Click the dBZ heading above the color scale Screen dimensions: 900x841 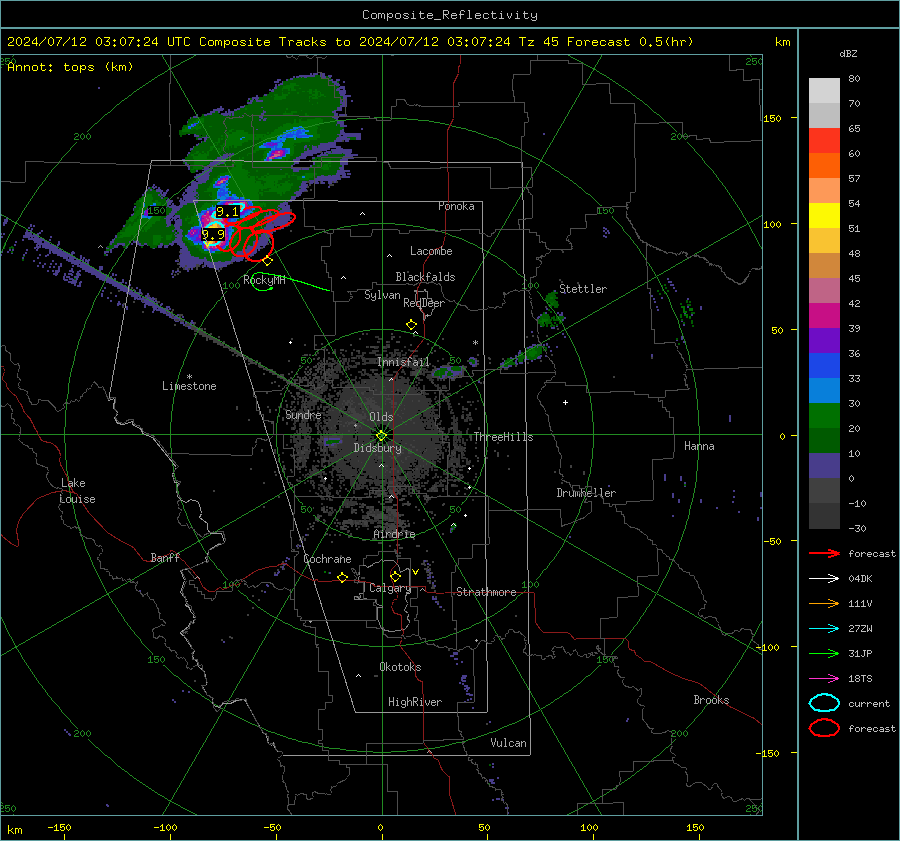(x=848, y=54)
